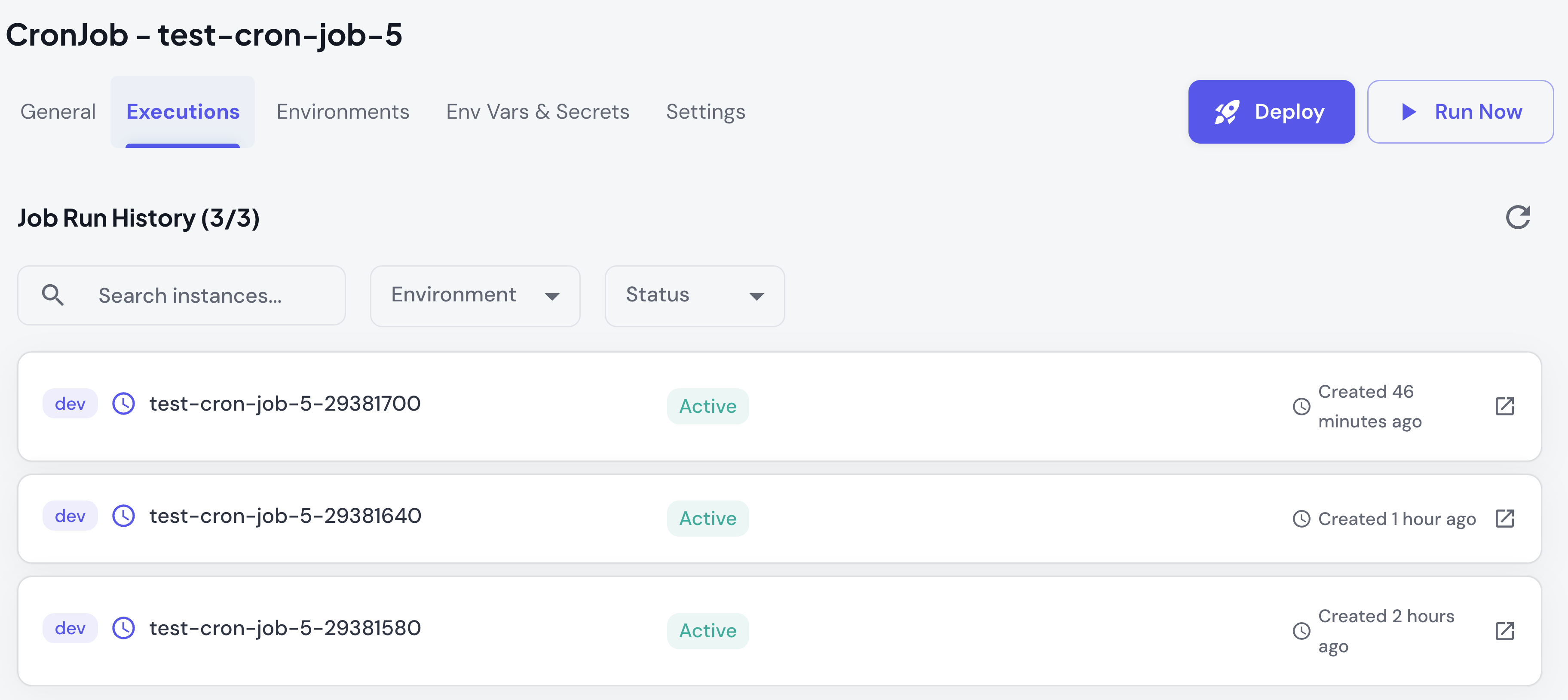Open external link for test-cron-job-5-29381700
This screenshot has width=1568, height=700.
pos(1504,406)
